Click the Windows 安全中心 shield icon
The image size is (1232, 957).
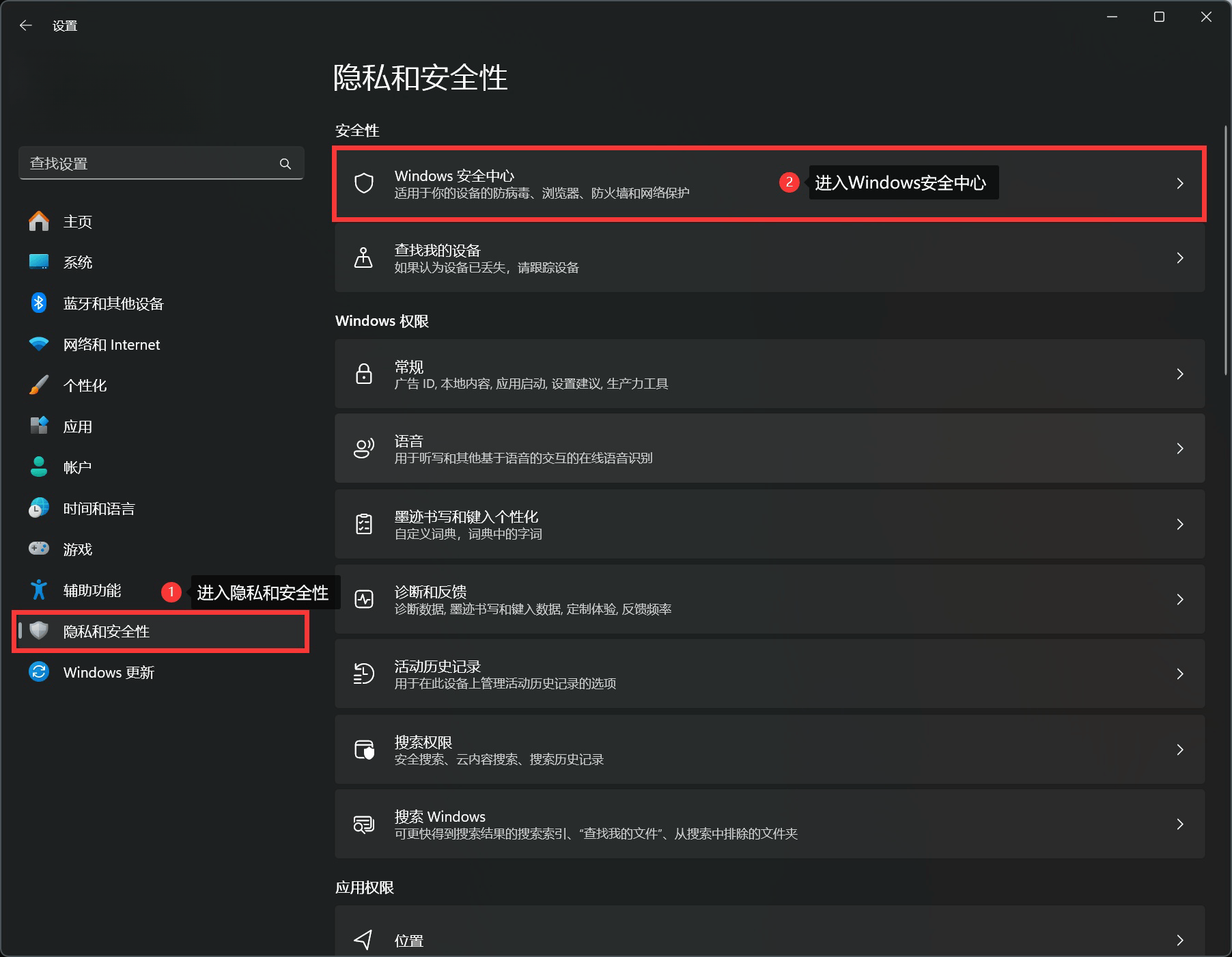pyautogui.click(x=364, y=183)
